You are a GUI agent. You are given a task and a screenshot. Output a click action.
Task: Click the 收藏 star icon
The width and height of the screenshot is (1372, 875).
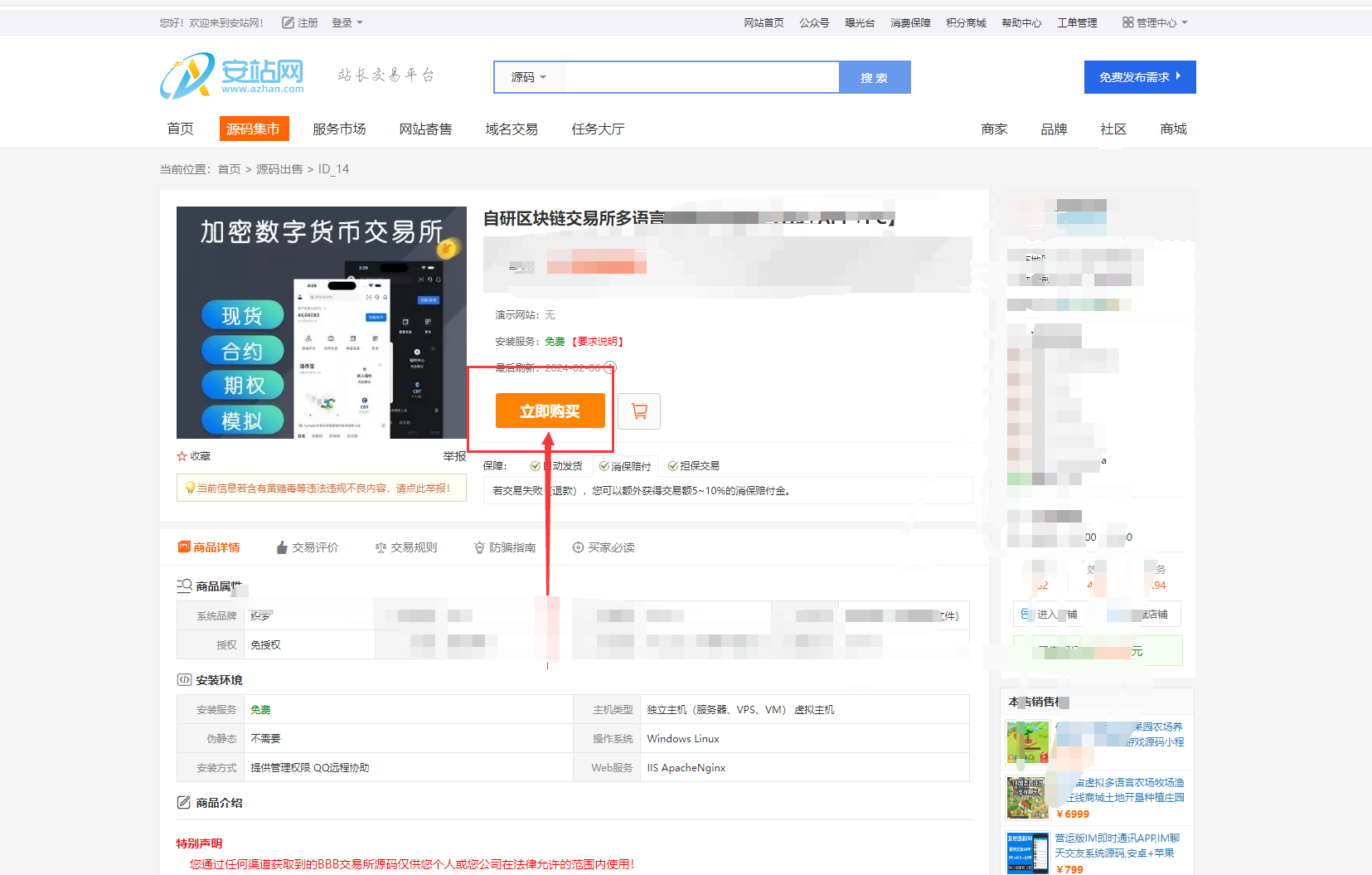point(182,456)
